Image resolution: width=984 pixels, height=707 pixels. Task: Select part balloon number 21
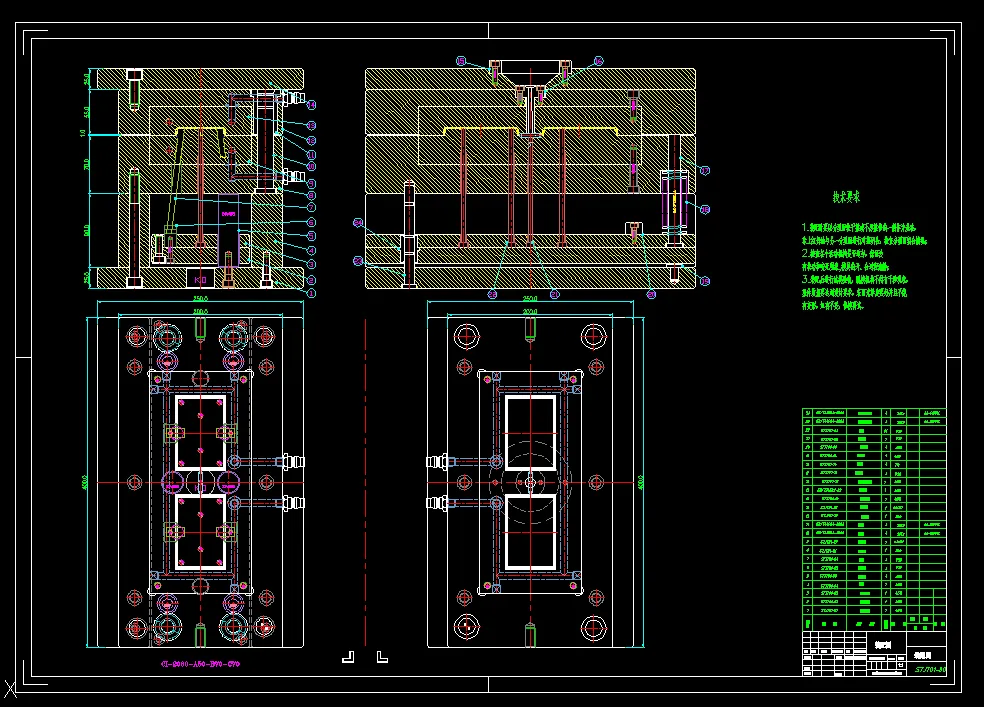[555, 294]
